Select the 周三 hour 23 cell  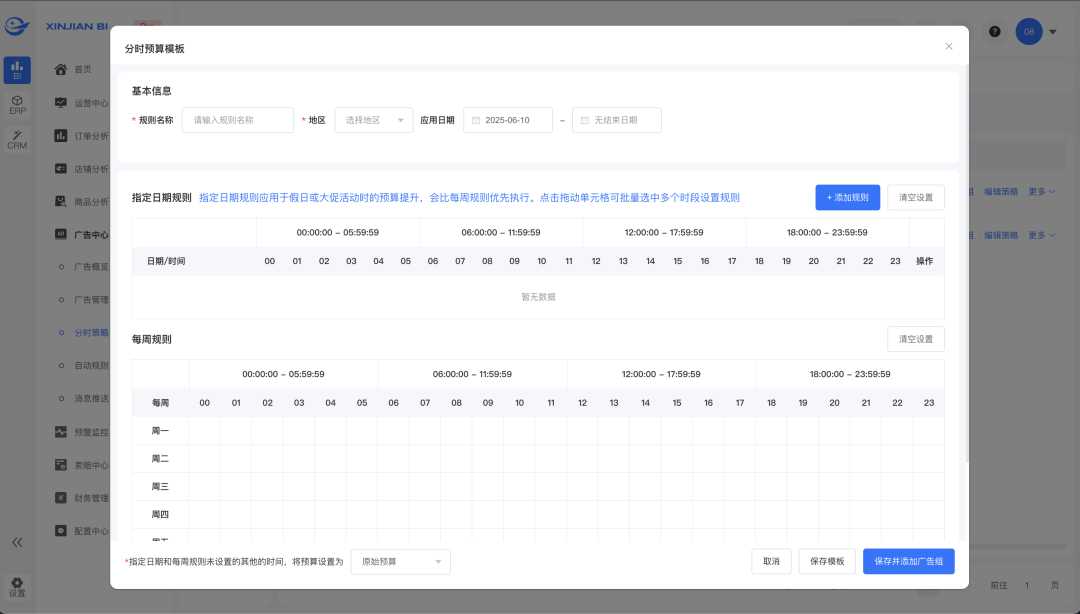point(928,487)
